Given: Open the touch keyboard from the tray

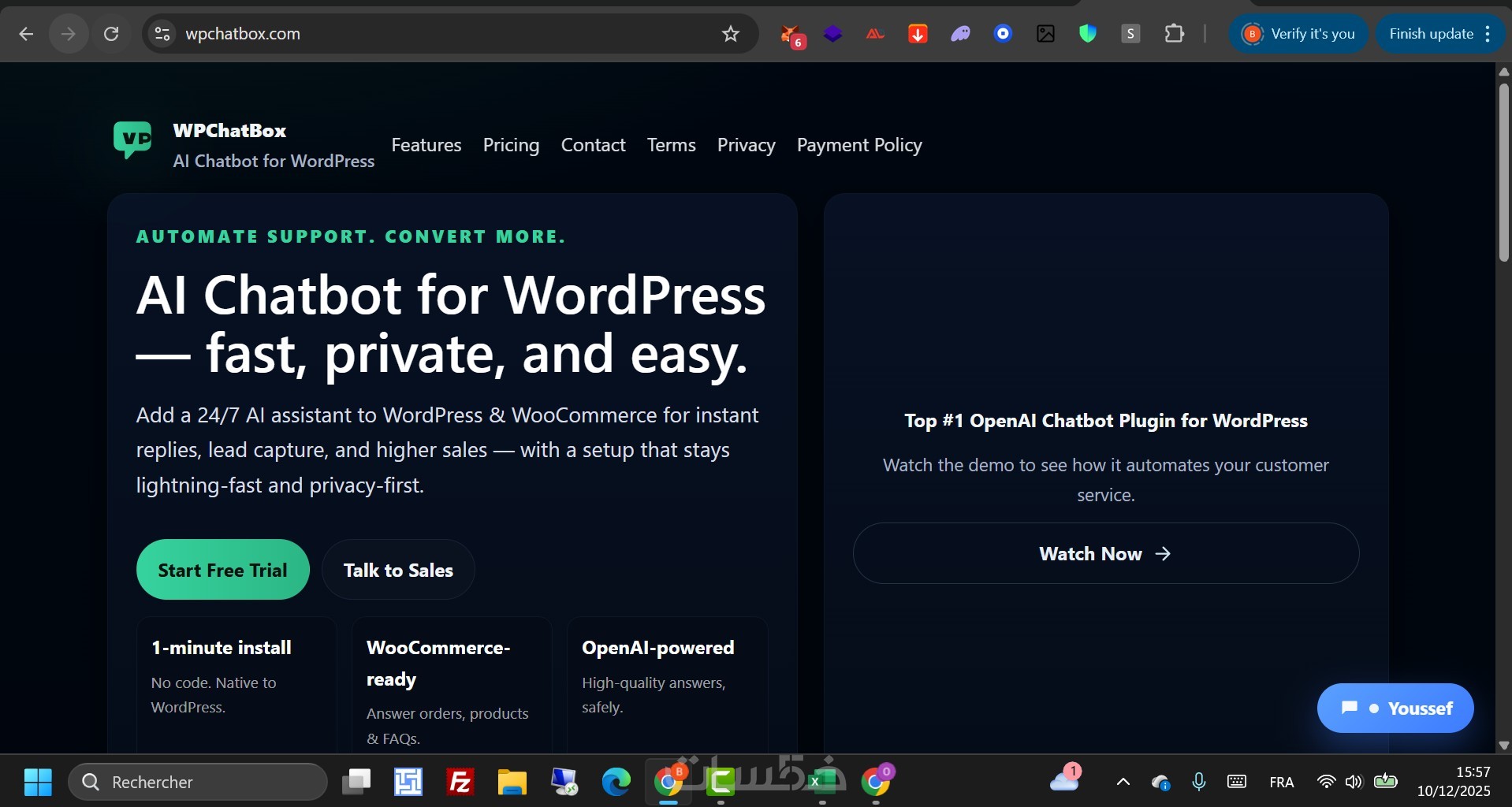Looking at the screenshot, I should click(1237, 782).
